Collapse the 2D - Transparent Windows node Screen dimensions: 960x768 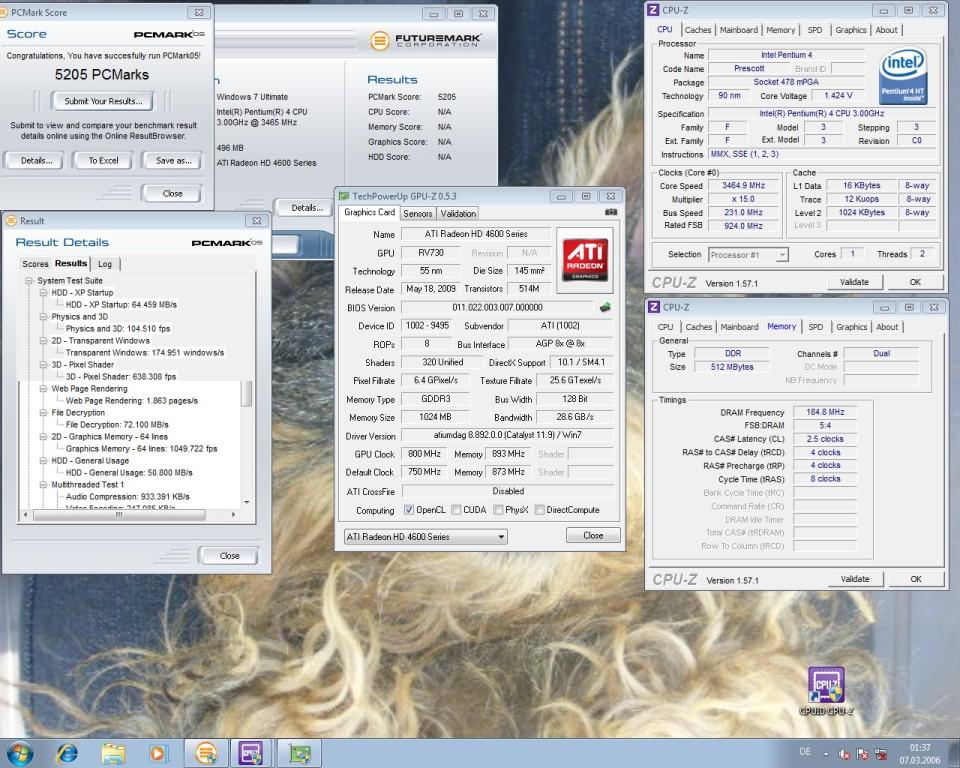tap(43, 341)
